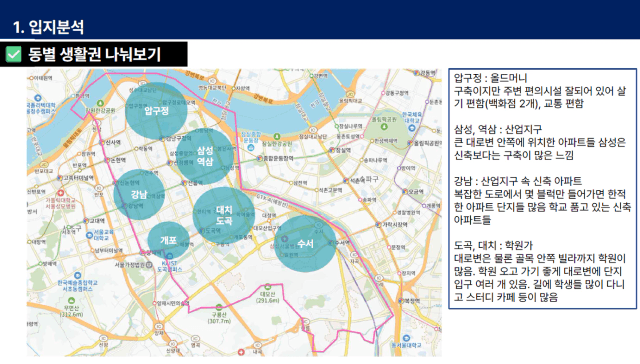The image size is (640, 364).
Task: Click the KAIST 도곡캠퍼스 school icon
Action: point(170,257)
